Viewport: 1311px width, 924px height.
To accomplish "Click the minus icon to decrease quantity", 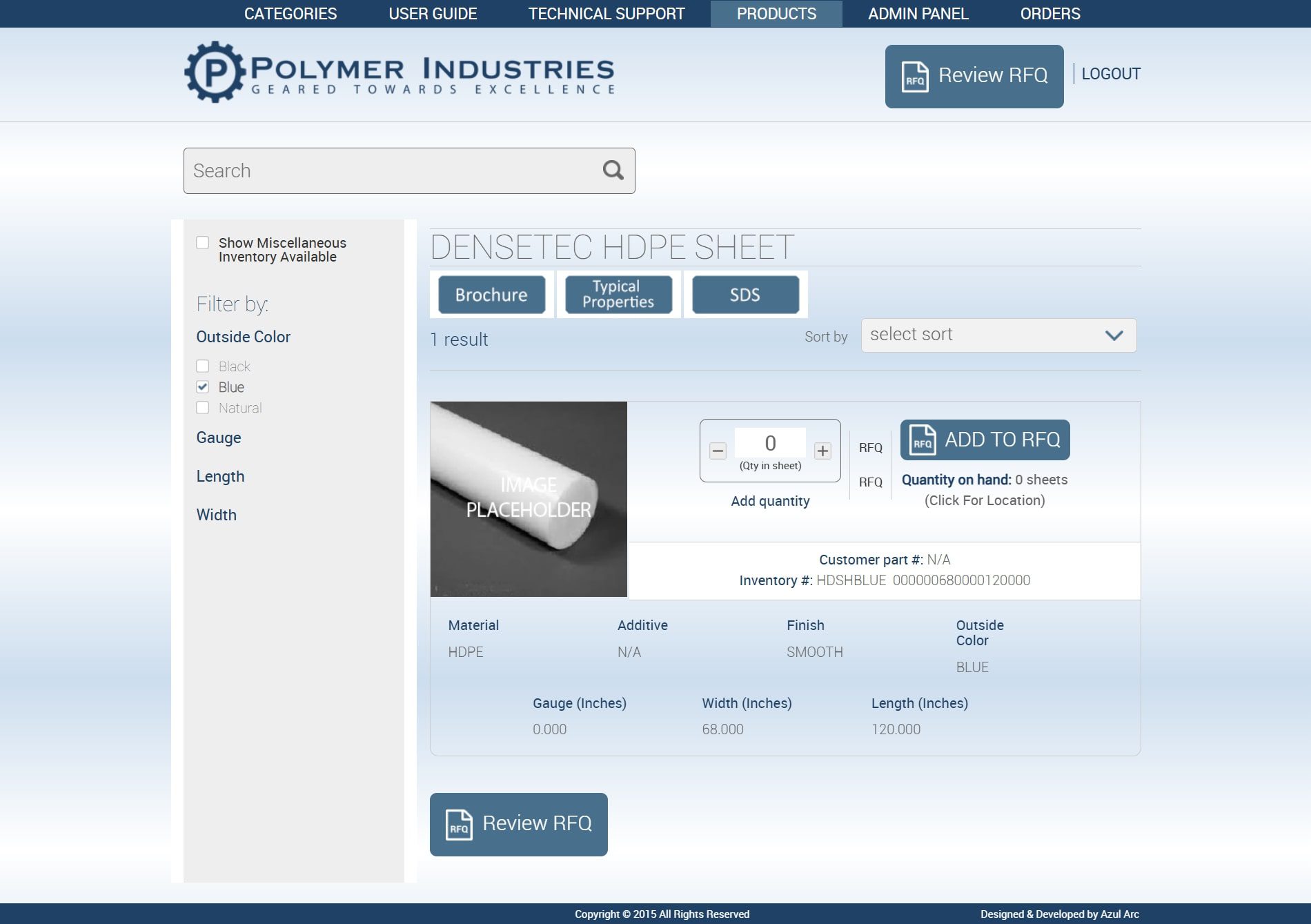I will coord(718,451).
